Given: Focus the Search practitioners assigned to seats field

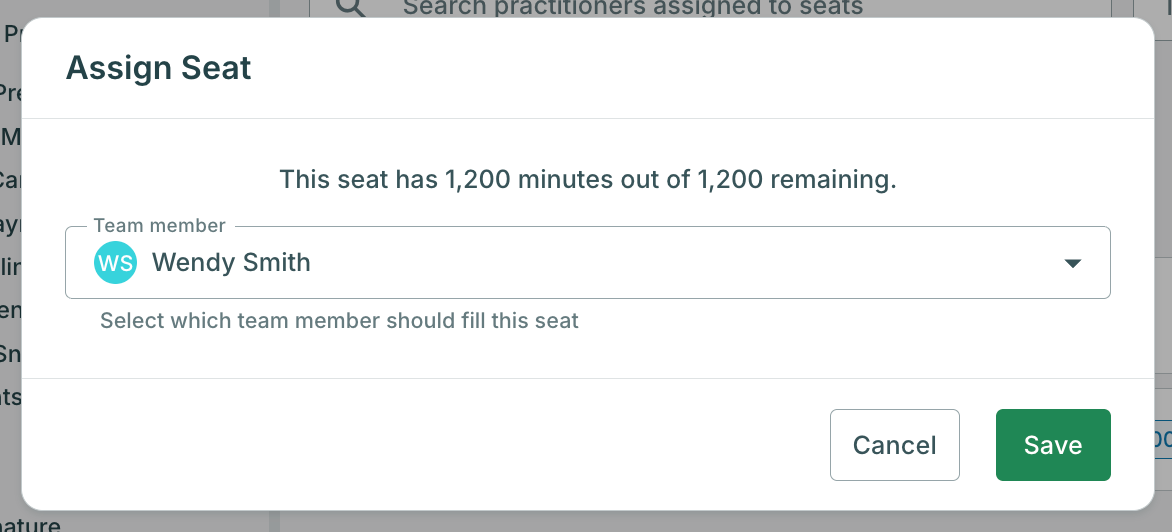Looking at the screenshot, I should tap(710, 8).
